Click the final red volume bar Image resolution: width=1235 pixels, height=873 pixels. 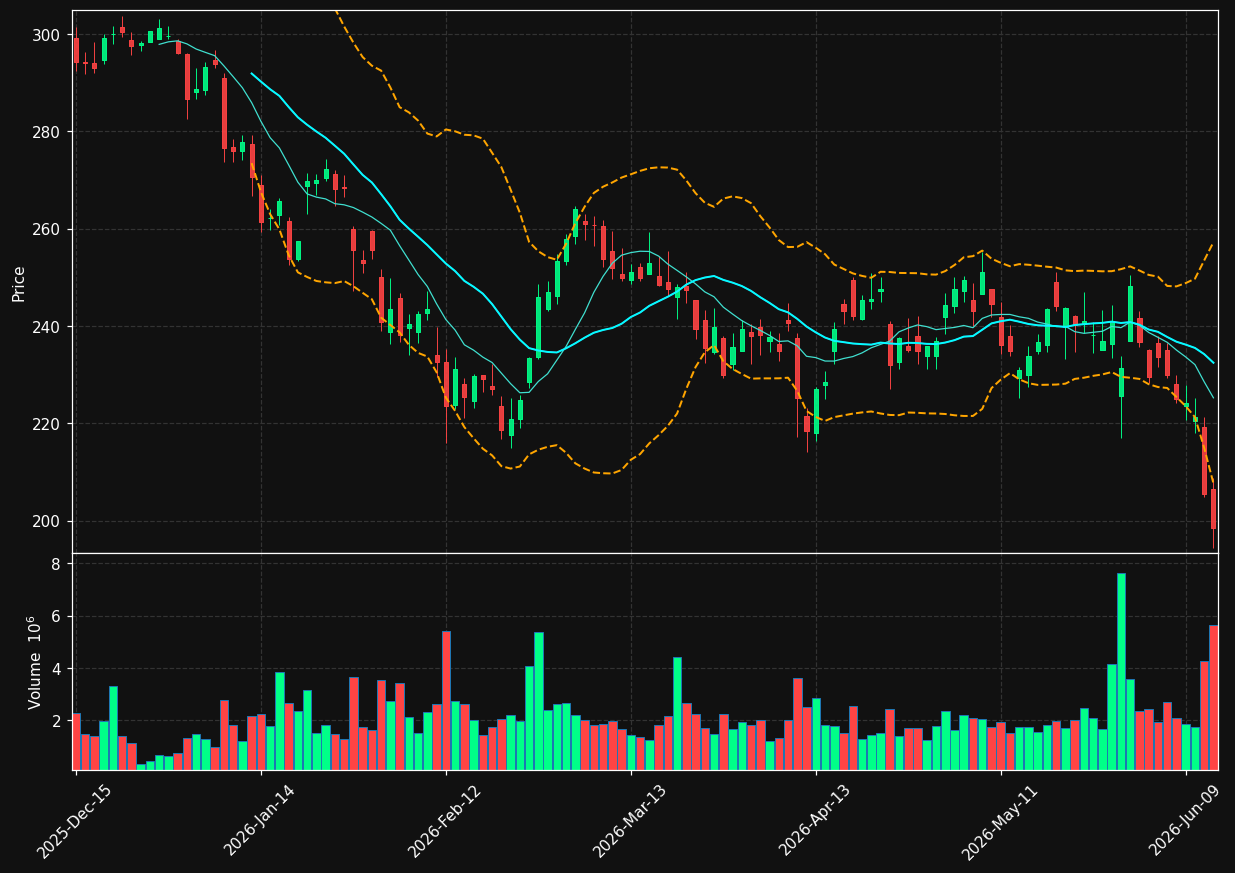(x=1213, y=697)
